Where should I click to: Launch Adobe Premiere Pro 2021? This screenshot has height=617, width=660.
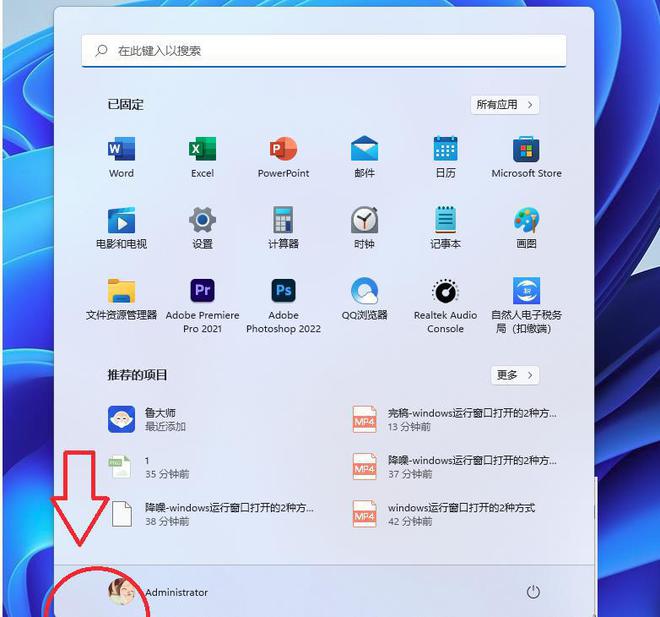pos(202,306)
